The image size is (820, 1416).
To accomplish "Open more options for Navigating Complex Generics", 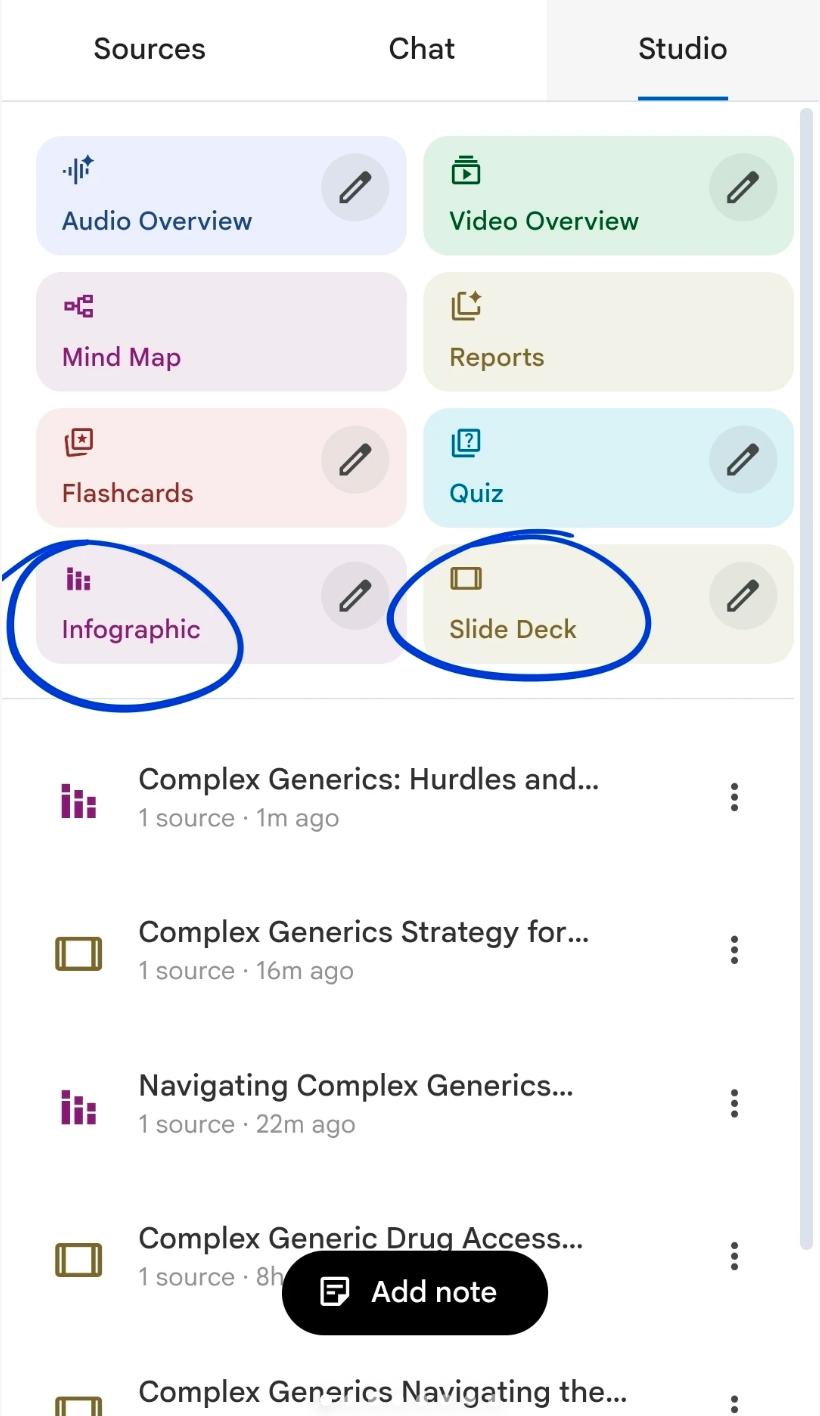I will coord(734,1103).
